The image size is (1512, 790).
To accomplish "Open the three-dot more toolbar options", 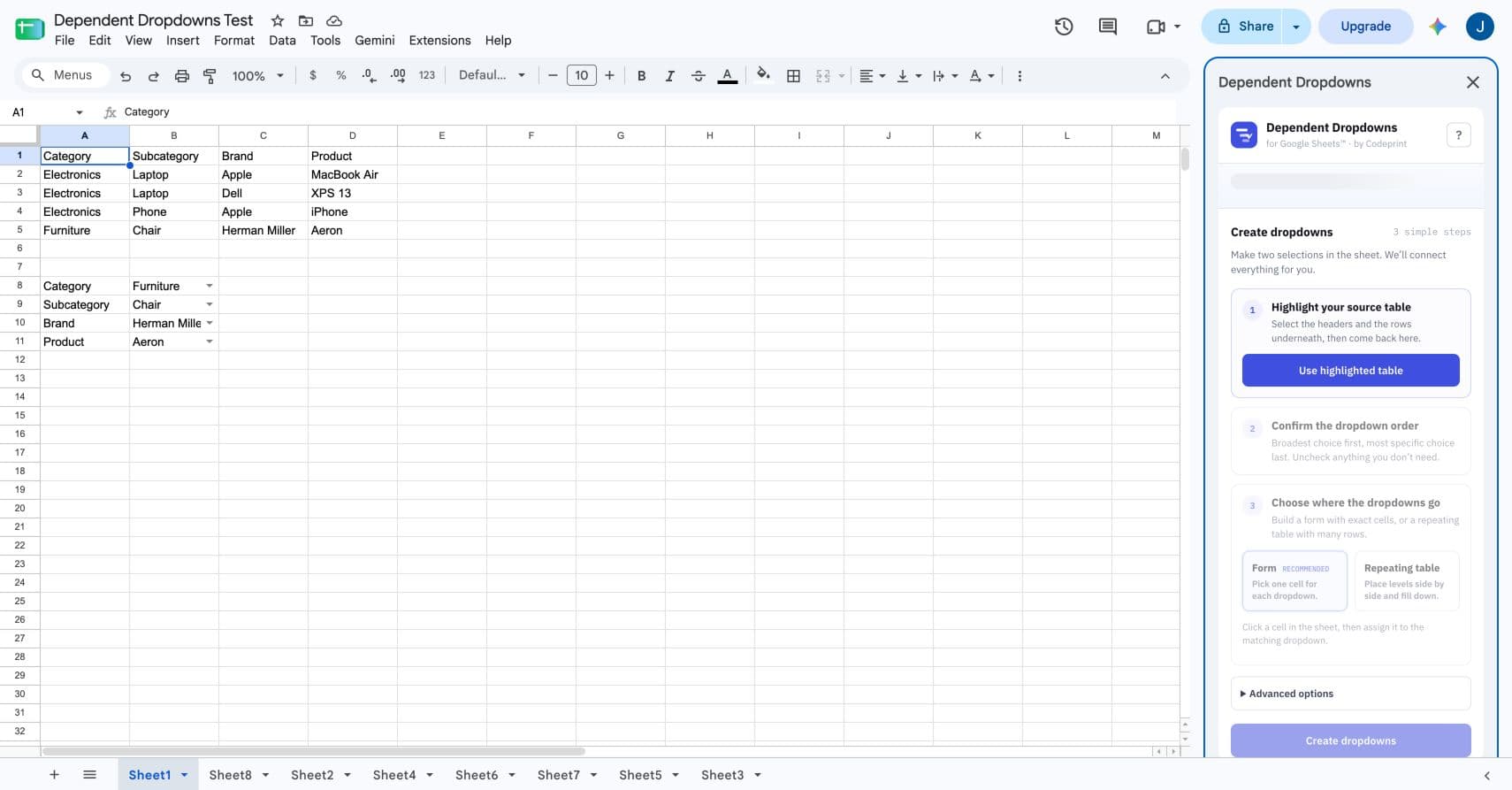I will point(1019,76).
